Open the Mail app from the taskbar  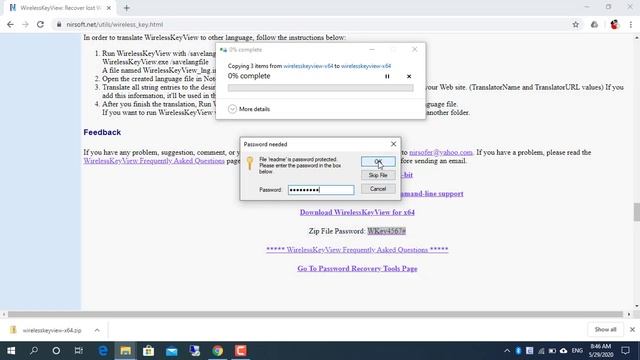coord(171,351)
